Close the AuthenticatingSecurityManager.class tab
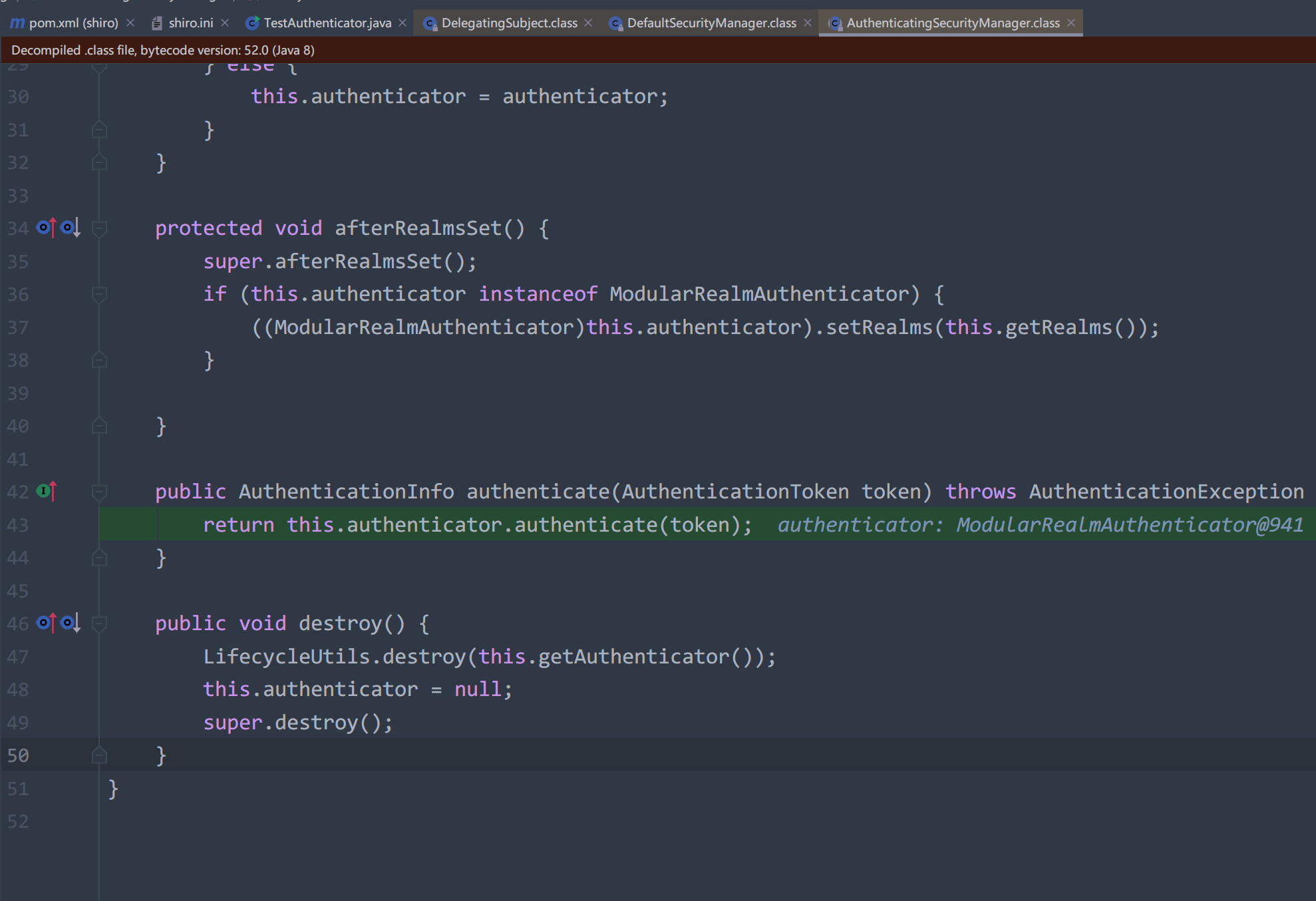 (1070, 23)
